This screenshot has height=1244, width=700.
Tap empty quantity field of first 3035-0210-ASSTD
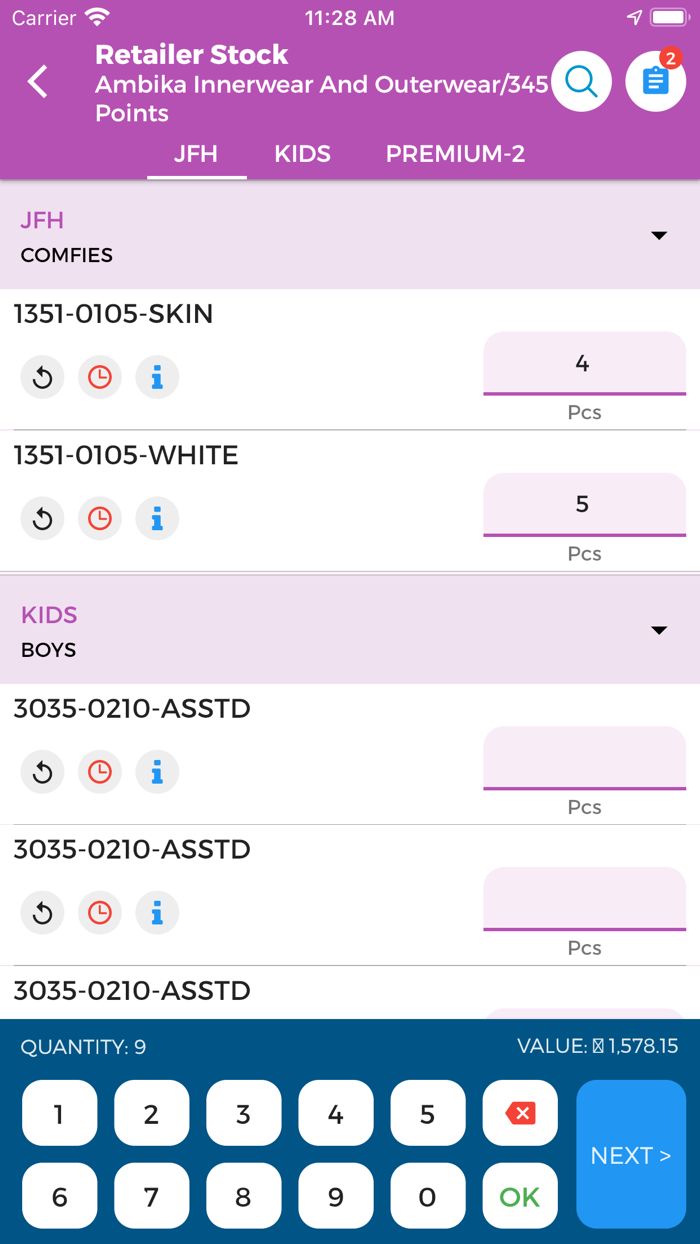coord(584,758)
